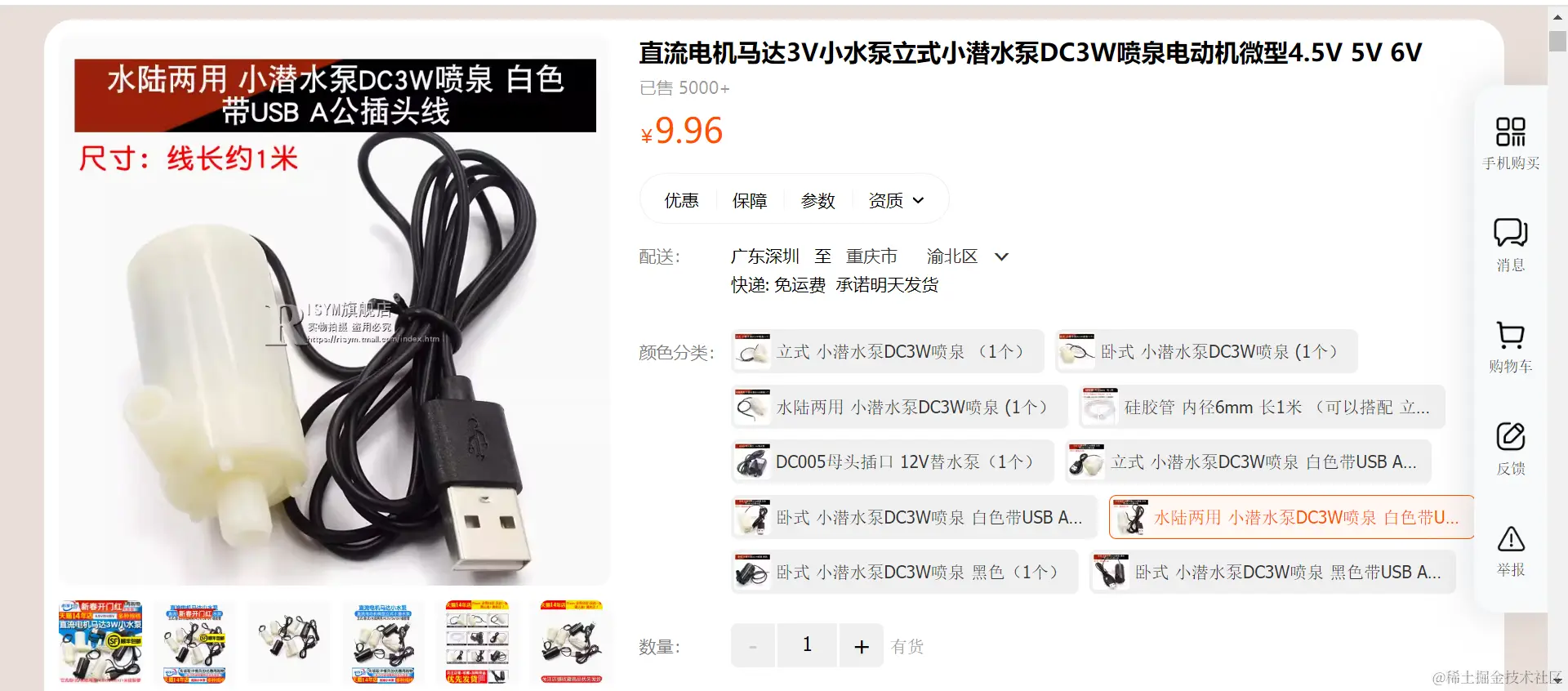Click the 举报 report warning icon

1511,538
